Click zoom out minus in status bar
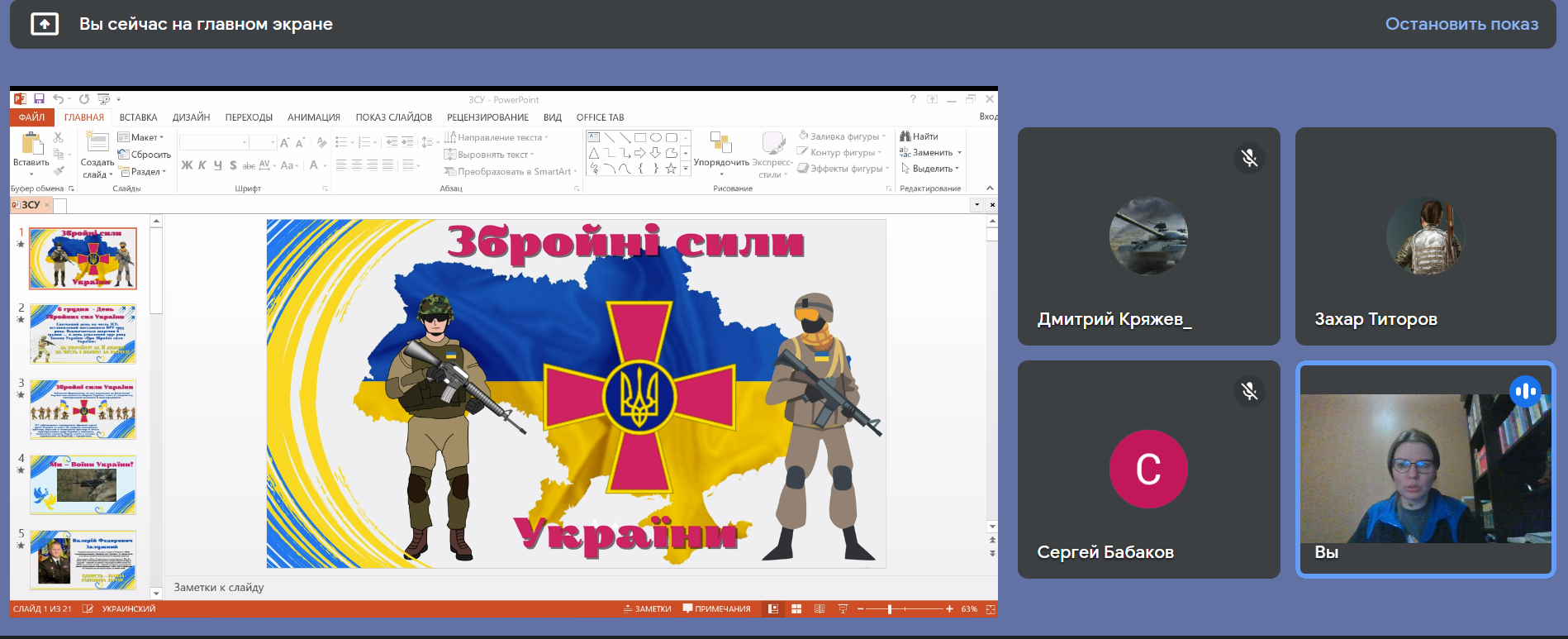The width and height of the screenshot is (1568, 639). (860, 609)
